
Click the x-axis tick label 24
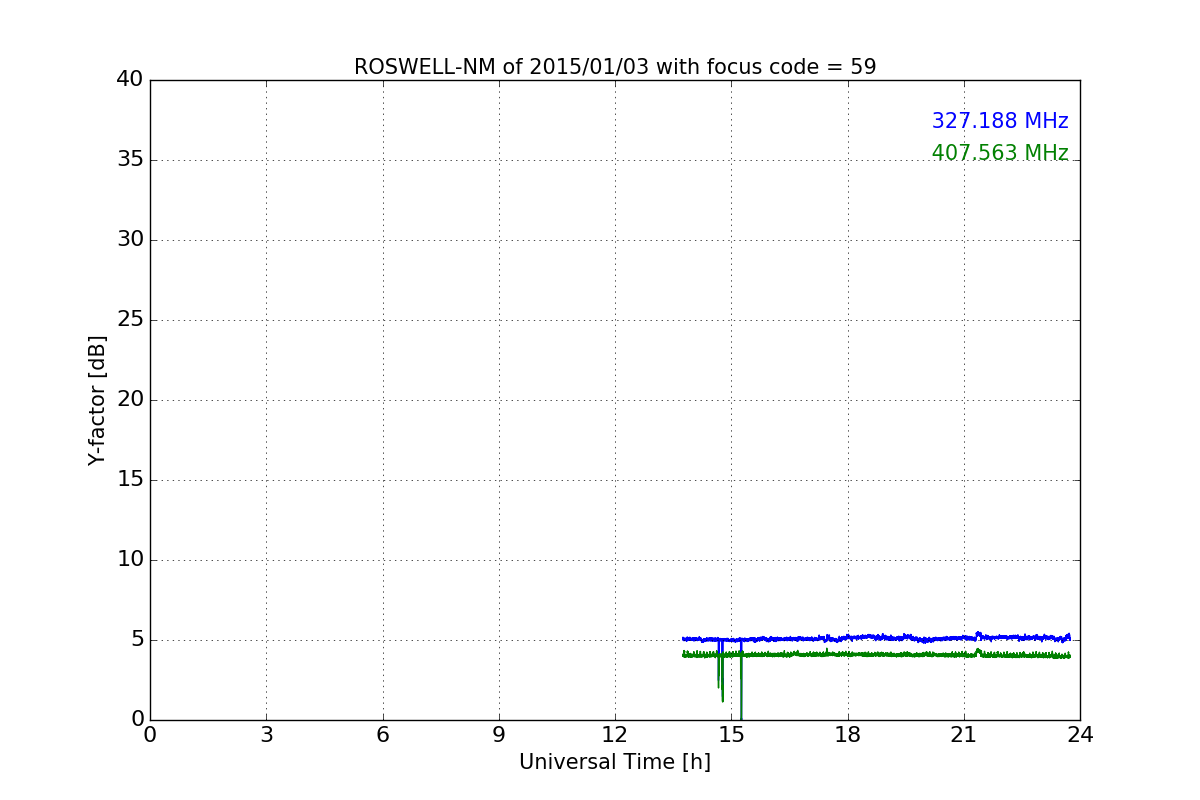(1080, 735)
